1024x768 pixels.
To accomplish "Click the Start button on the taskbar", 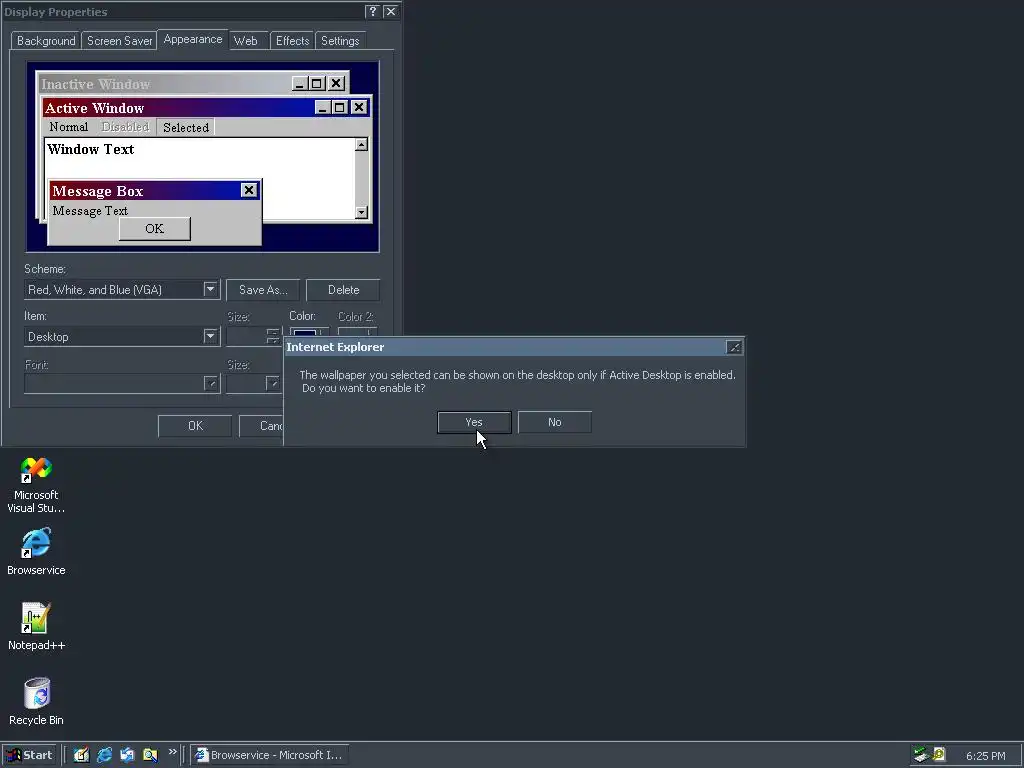I will tap(29, 755).
